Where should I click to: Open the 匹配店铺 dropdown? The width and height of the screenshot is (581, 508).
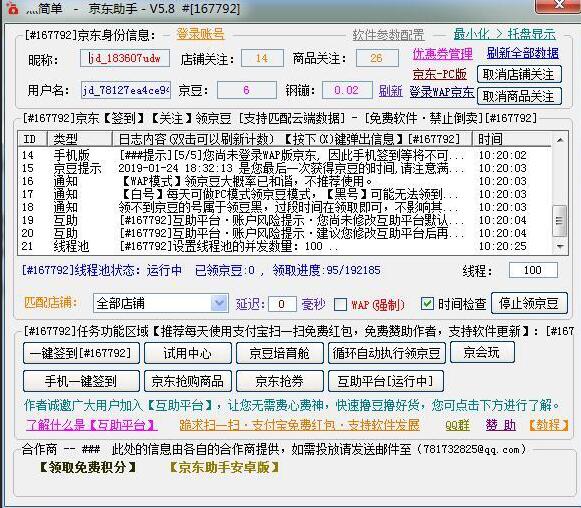coord(160,303)
